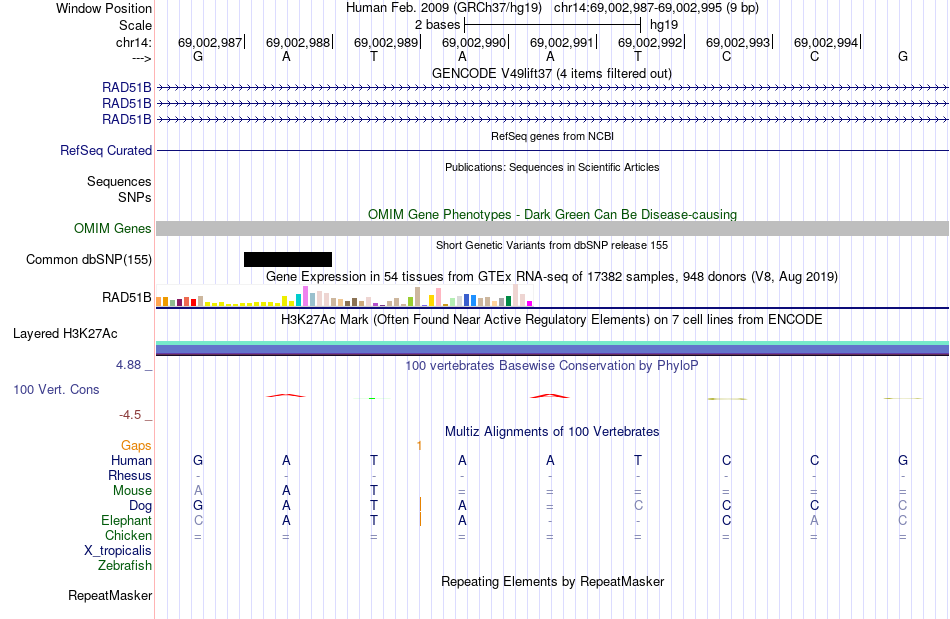
Task: Click the orange Gaps label
Action: (136, 445)
